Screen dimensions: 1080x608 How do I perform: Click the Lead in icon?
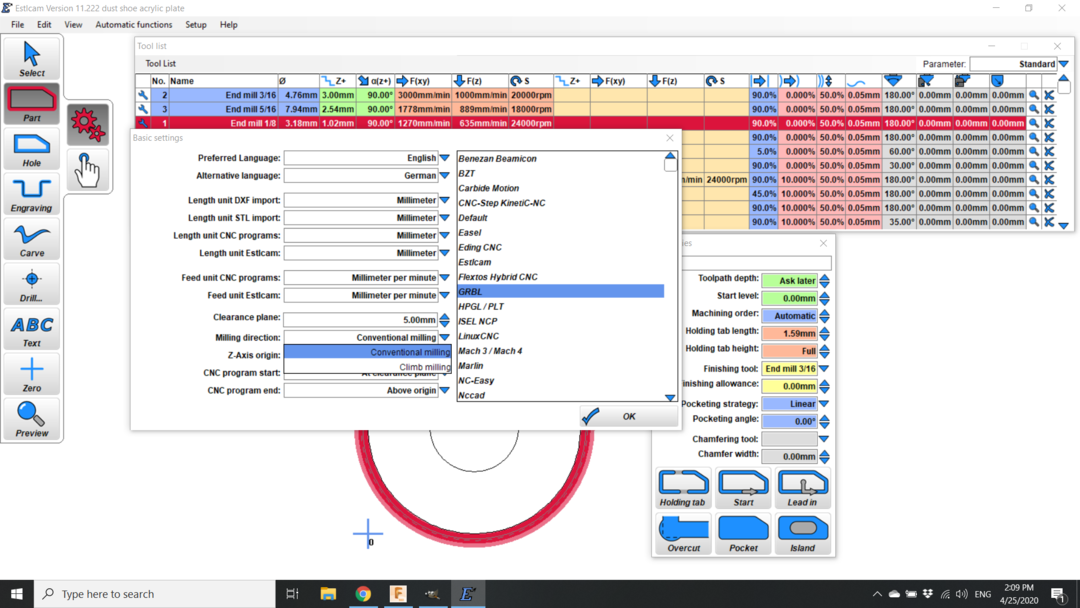point(802,488)
